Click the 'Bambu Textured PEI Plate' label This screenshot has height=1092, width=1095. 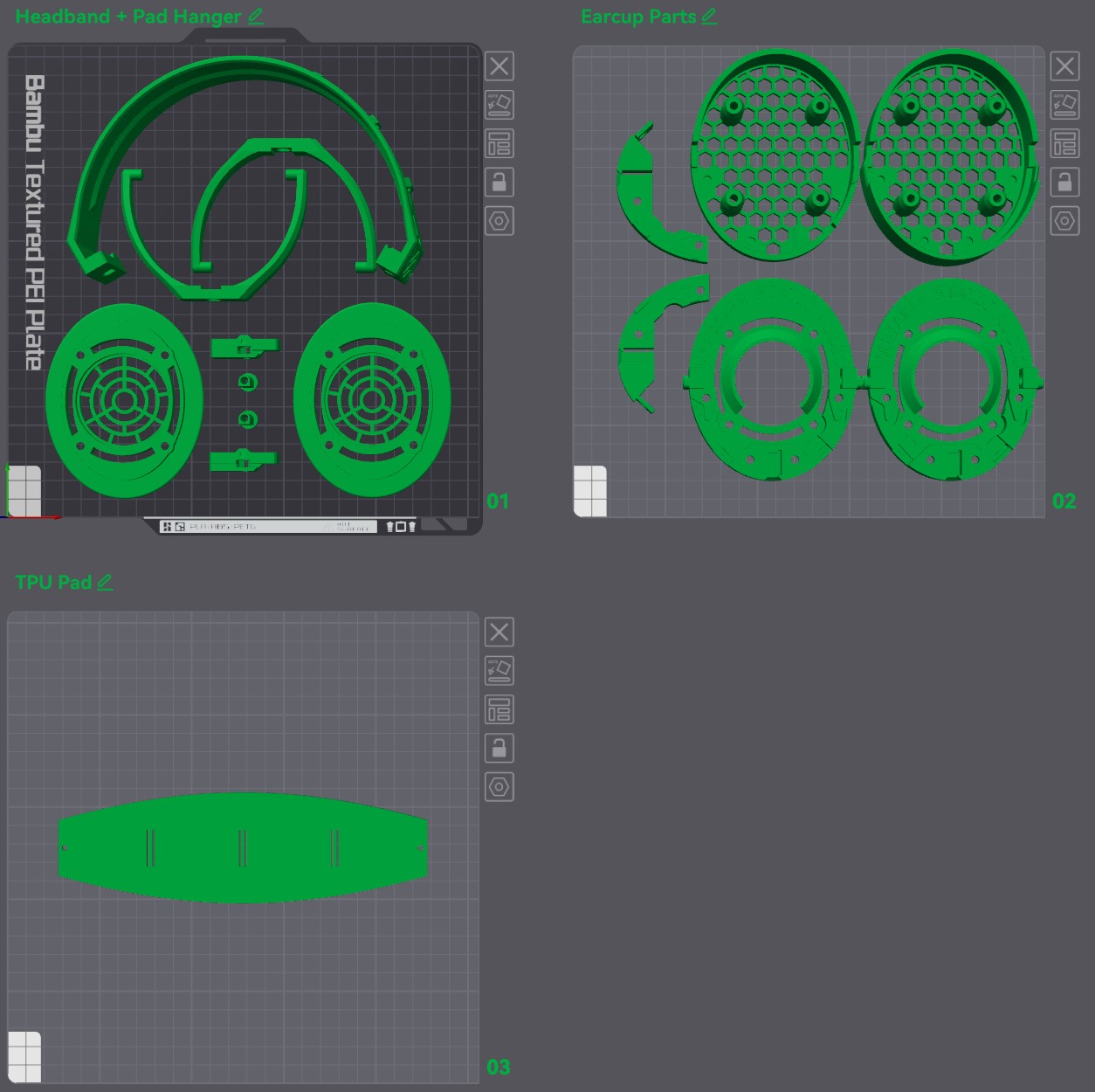tap(34, 223)
